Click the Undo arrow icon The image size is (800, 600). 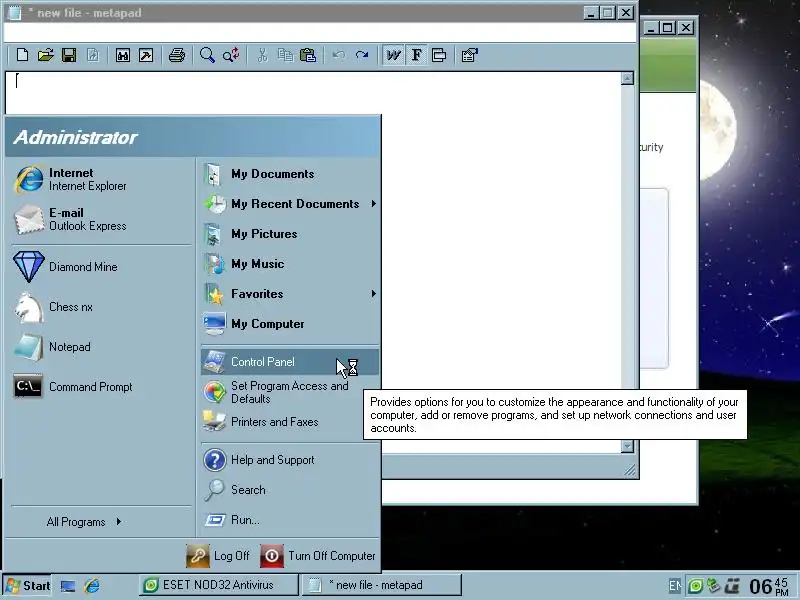(x=339, y=55)
